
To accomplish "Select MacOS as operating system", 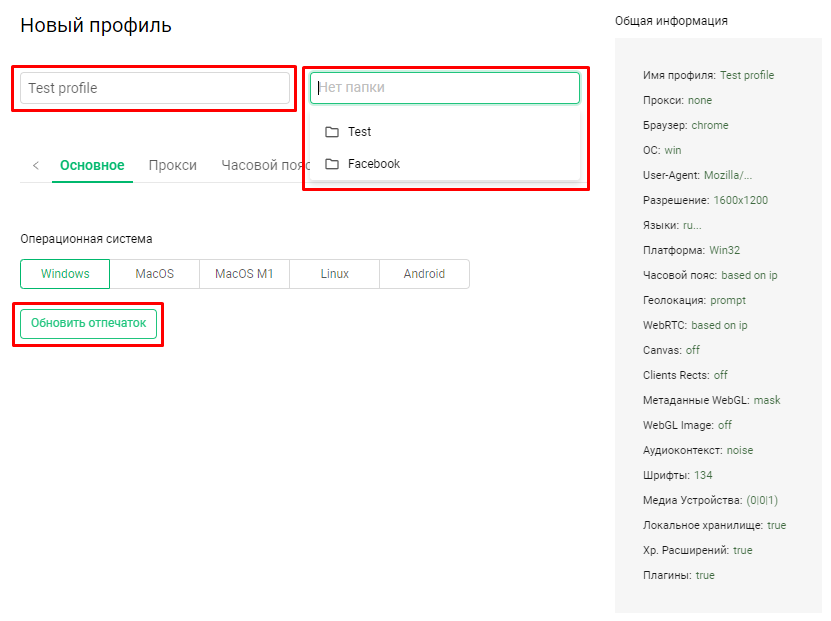I will pos(155,274).
